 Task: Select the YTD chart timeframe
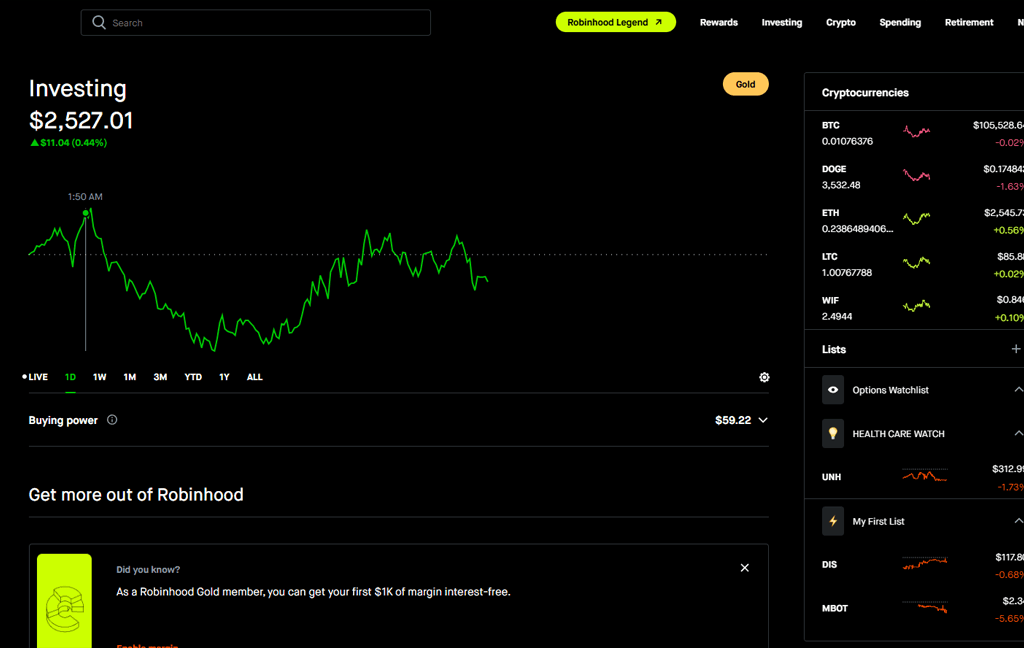[193, 377]
